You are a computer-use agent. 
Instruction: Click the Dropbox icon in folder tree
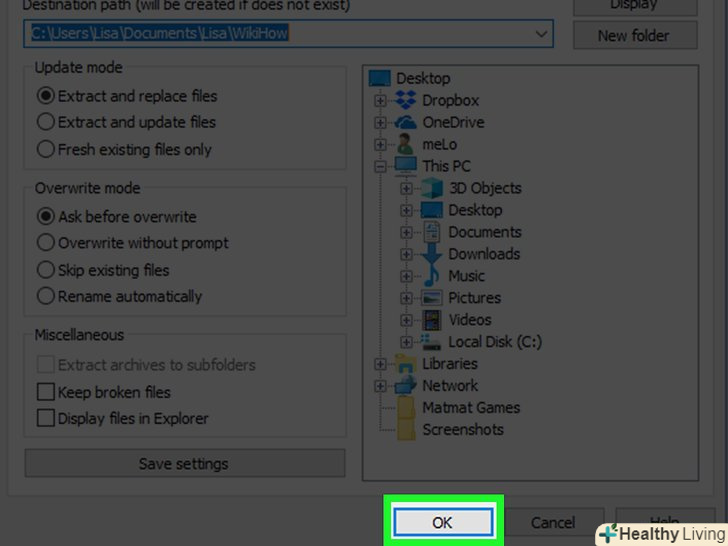point(405,100)
